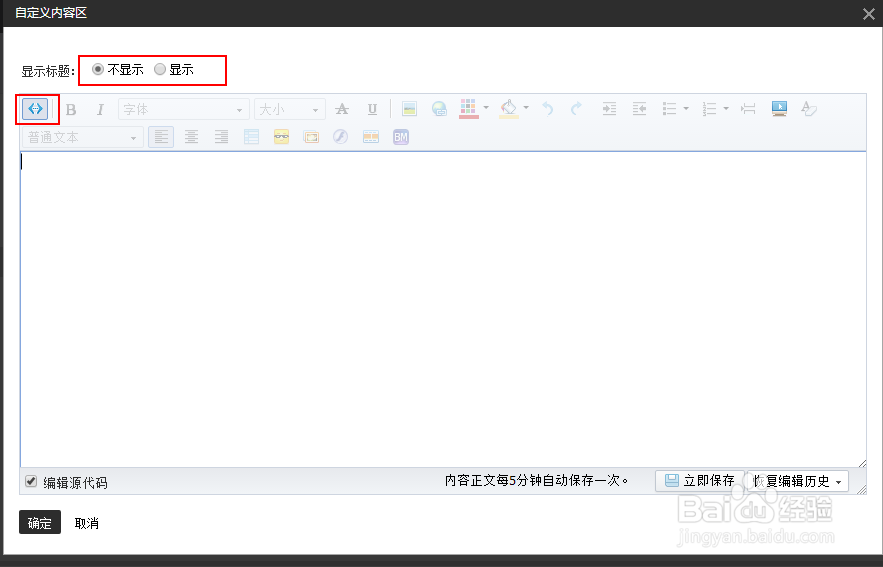Click the BM purple toolbar icon

tap(401, 137)
